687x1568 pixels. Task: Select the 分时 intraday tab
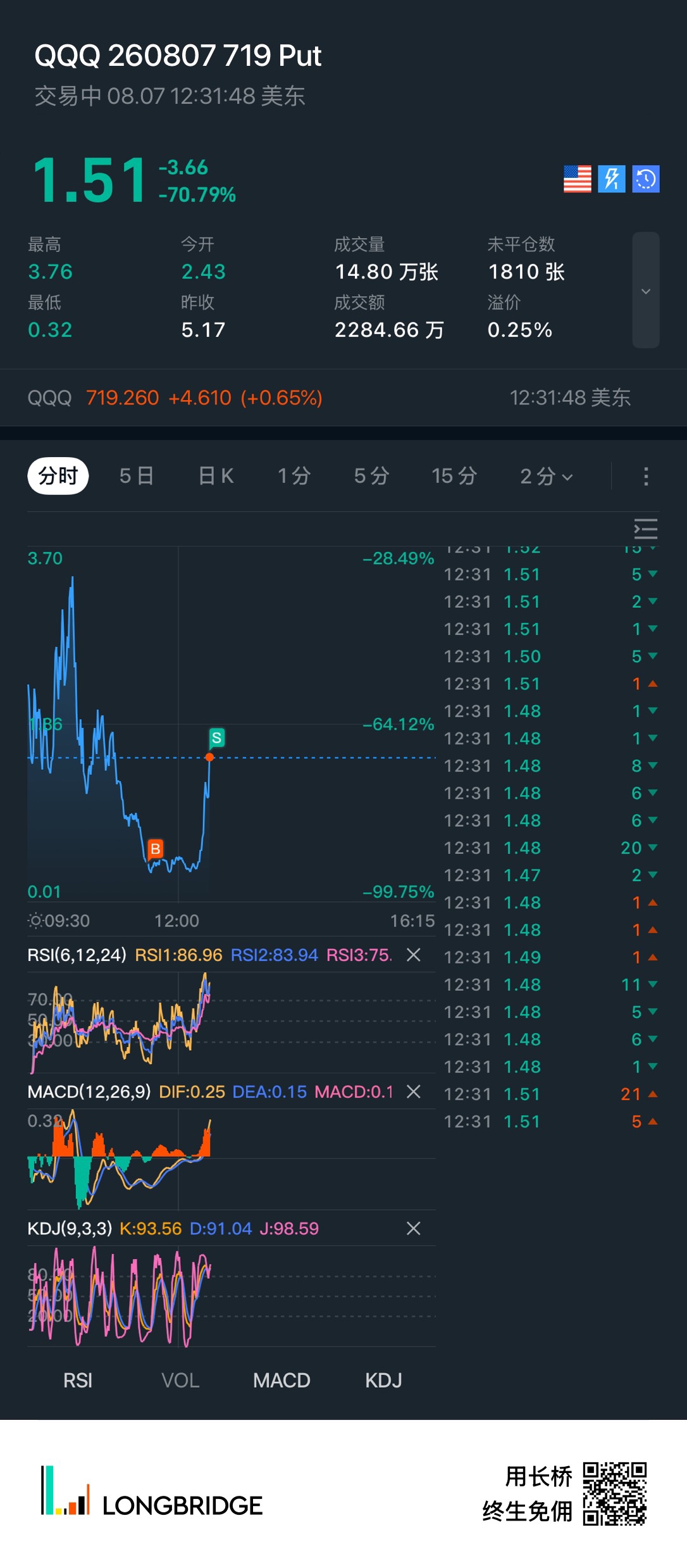pos(58,475)
